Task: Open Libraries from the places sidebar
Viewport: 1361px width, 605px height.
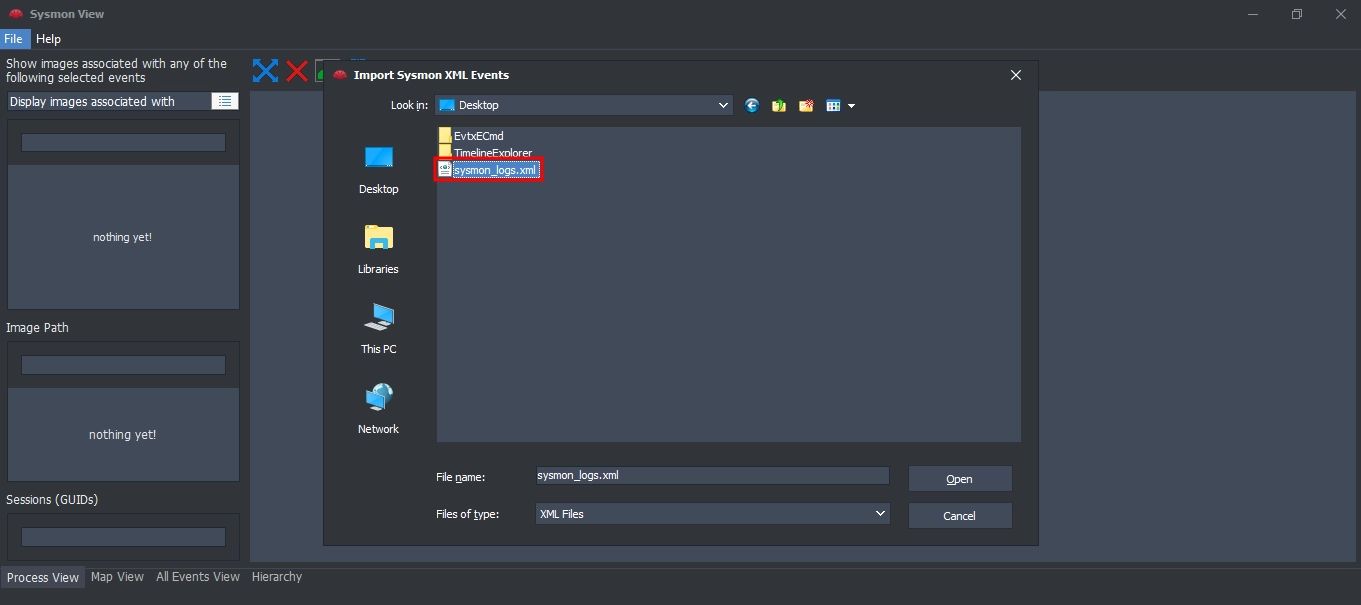Action: [379, 249]
